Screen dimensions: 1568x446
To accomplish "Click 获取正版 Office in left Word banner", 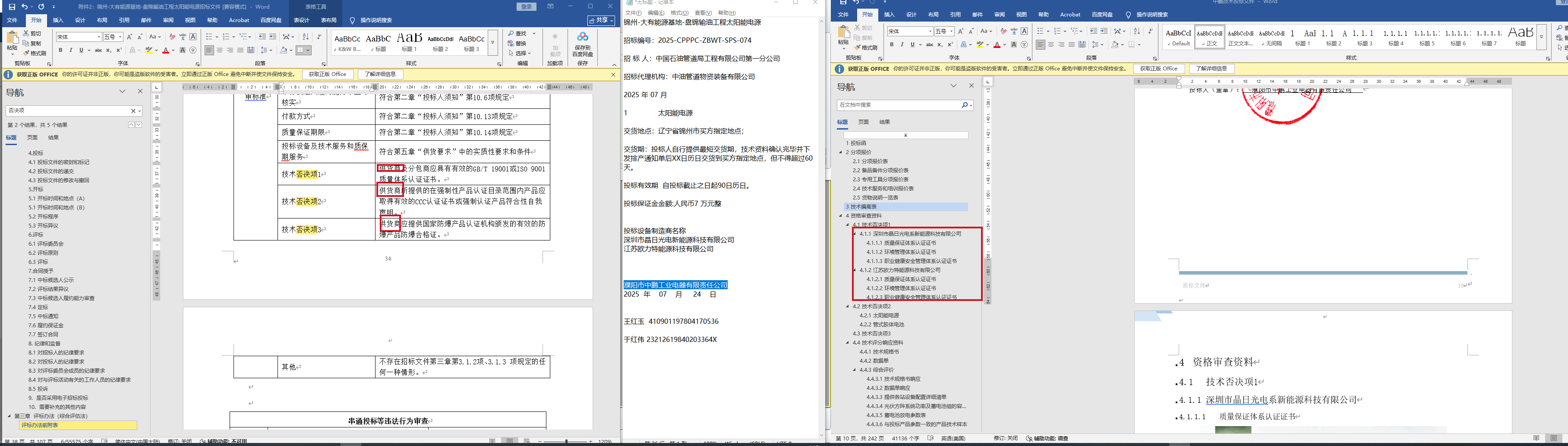I will coord(328,74).
